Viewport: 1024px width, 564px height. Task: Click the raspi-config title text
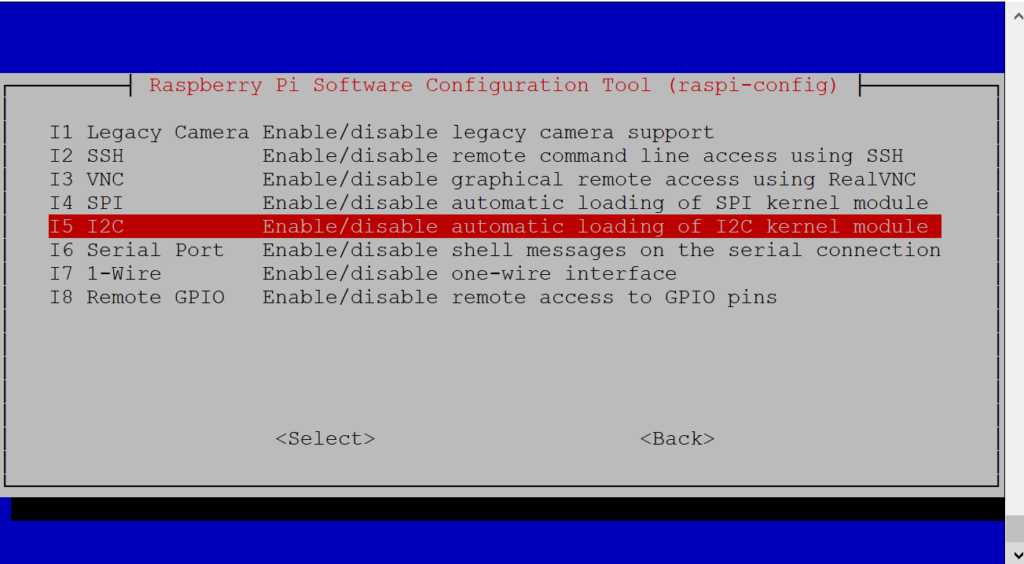[494, 86]
